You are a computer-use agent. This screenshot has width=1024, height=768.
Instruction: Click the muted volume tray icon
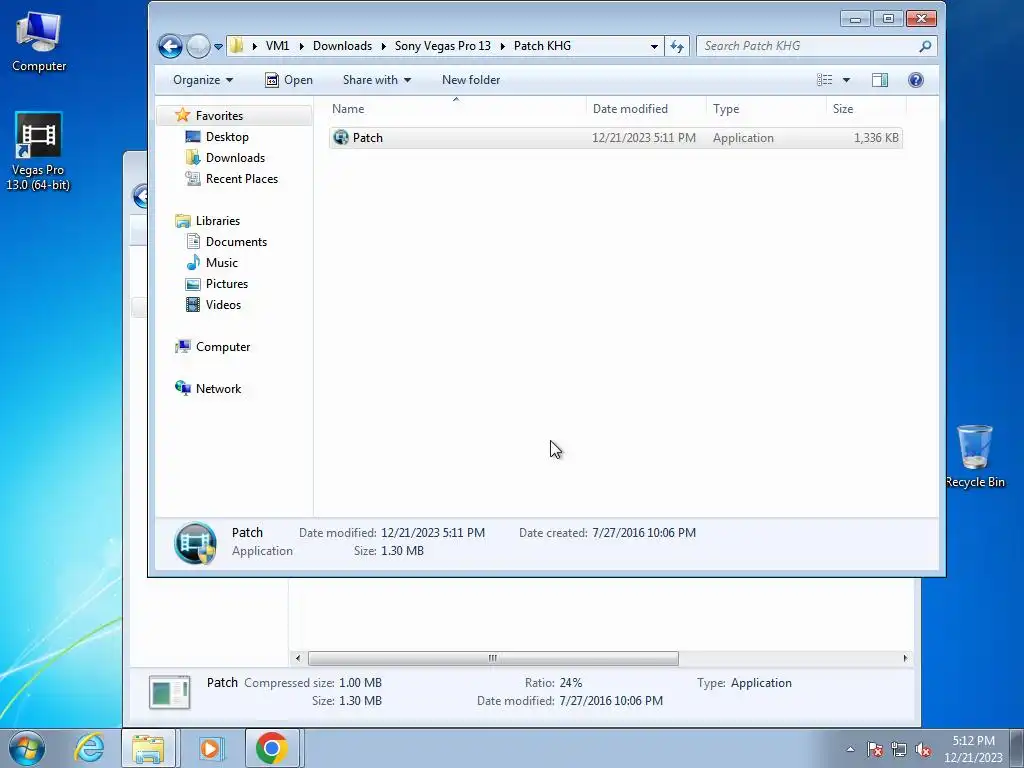click(923, 749)
